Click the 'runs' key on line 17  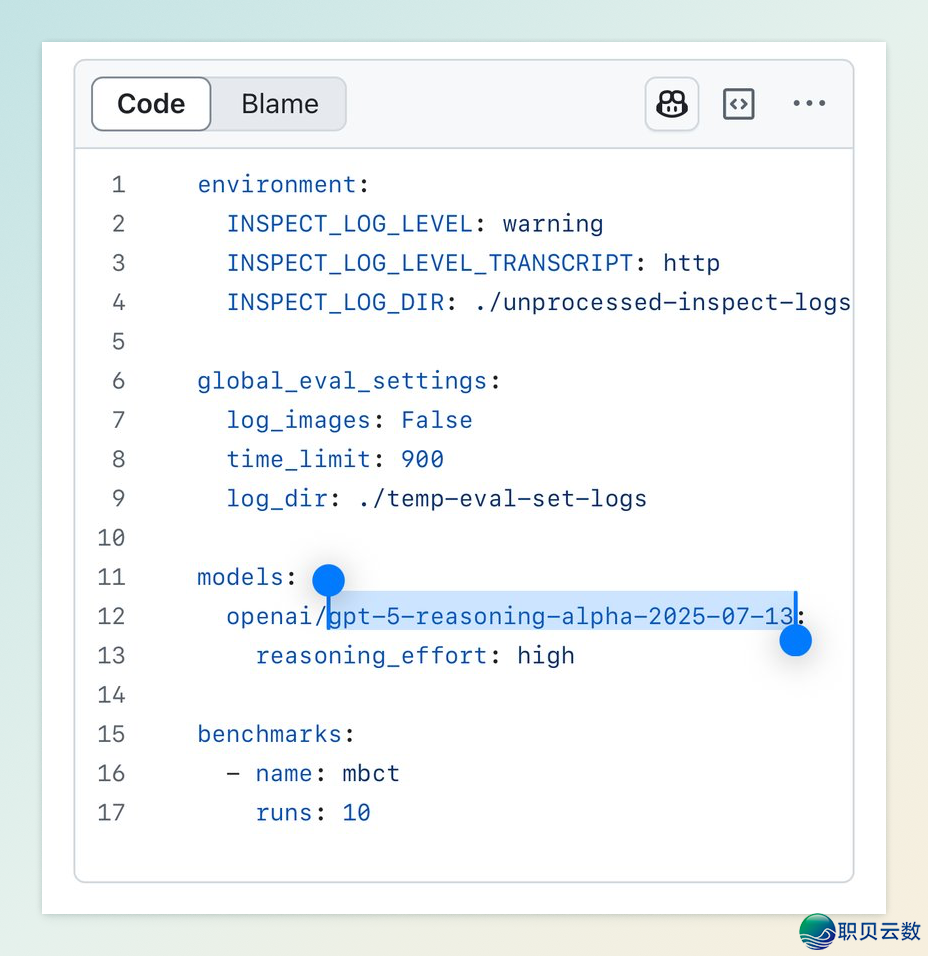tap(284, 813)
